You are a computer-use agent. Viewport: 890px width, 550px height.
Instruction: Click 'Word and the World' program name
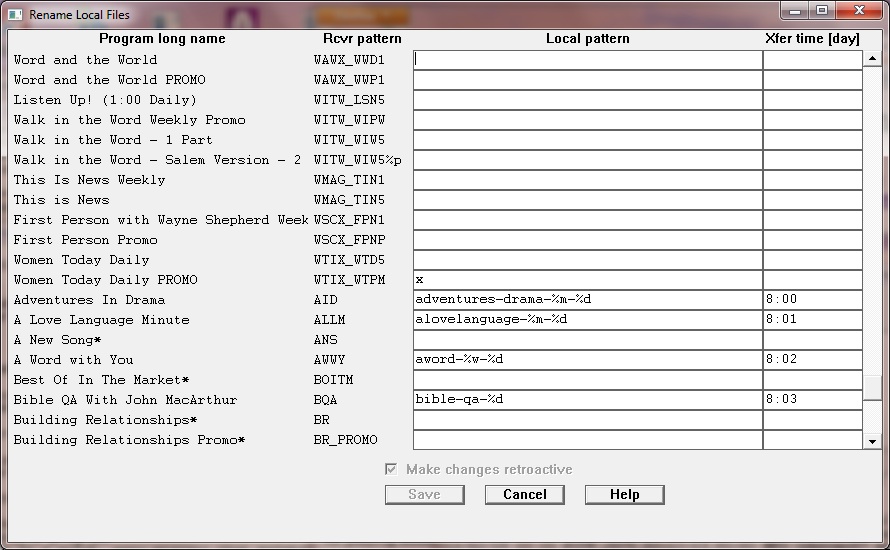pyautogui.click(x=85, y=60)
